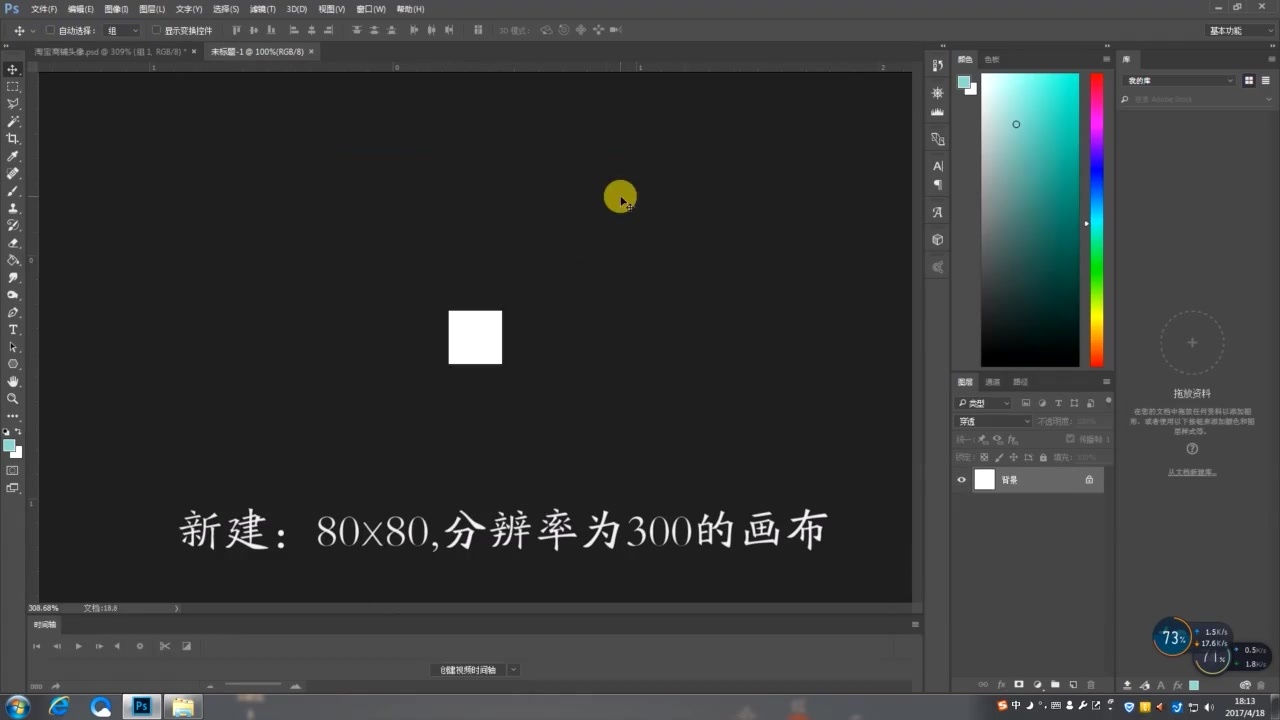Open layer filter 类型 dropdown
The width and height of the screenshot is (1280, 720).
tap(985, 403)
